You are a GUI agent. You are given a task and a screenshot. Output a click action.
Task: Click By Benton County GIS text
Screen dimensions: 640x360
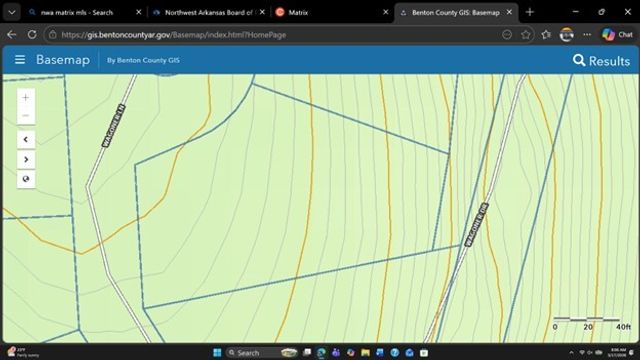143,60
